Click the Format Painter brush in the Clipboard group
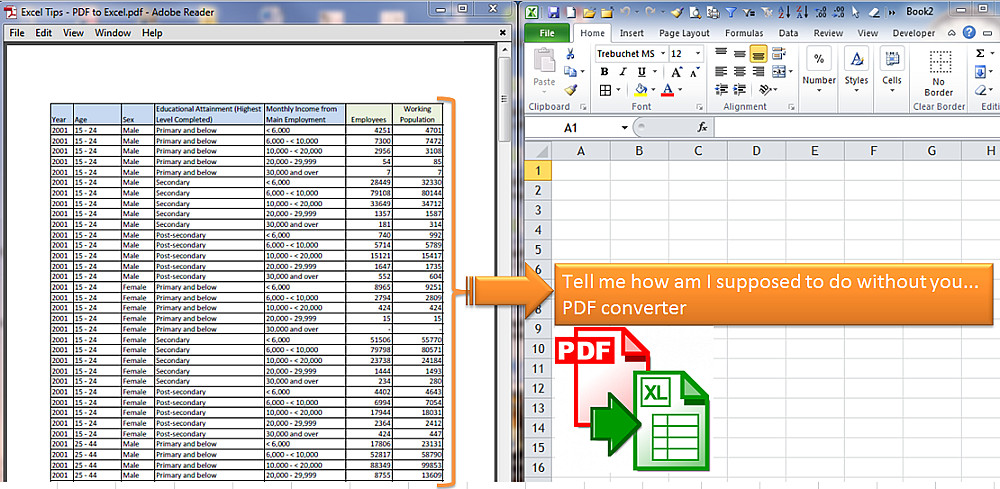Image resolution: width=1000 pixels, height=489 pixels. coord(570,90)
